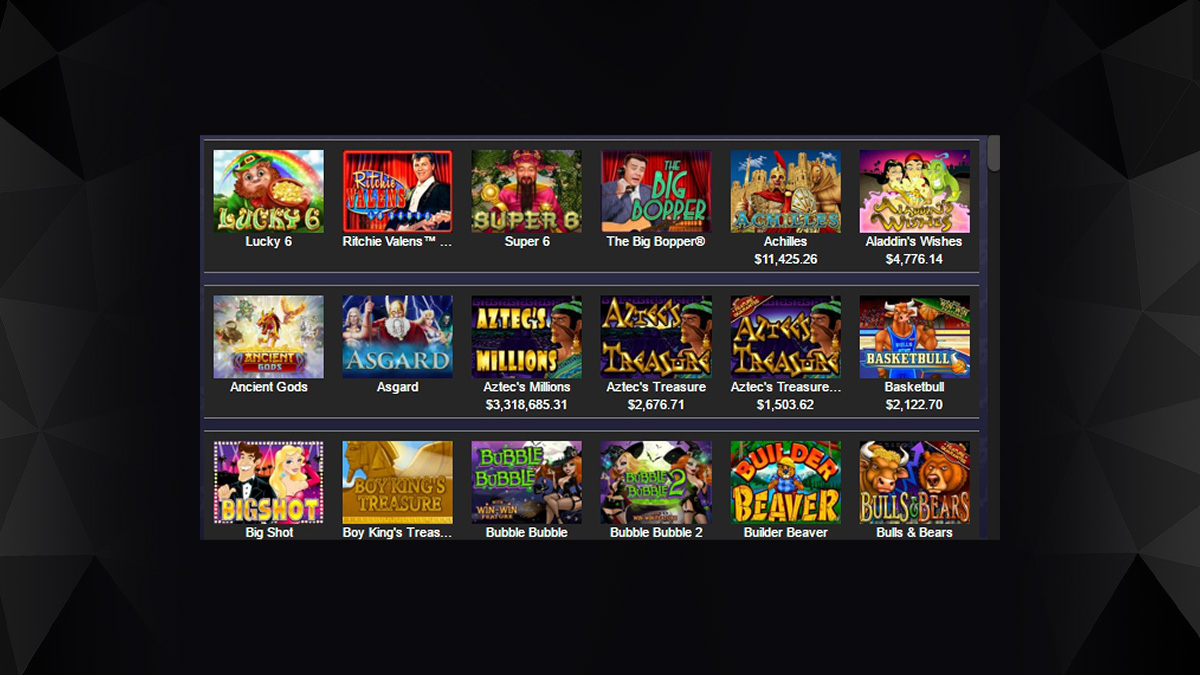1200x675 pixels.
Task: Open the Aladdin's Wishes game icon
Action: [x=915, y=191]
